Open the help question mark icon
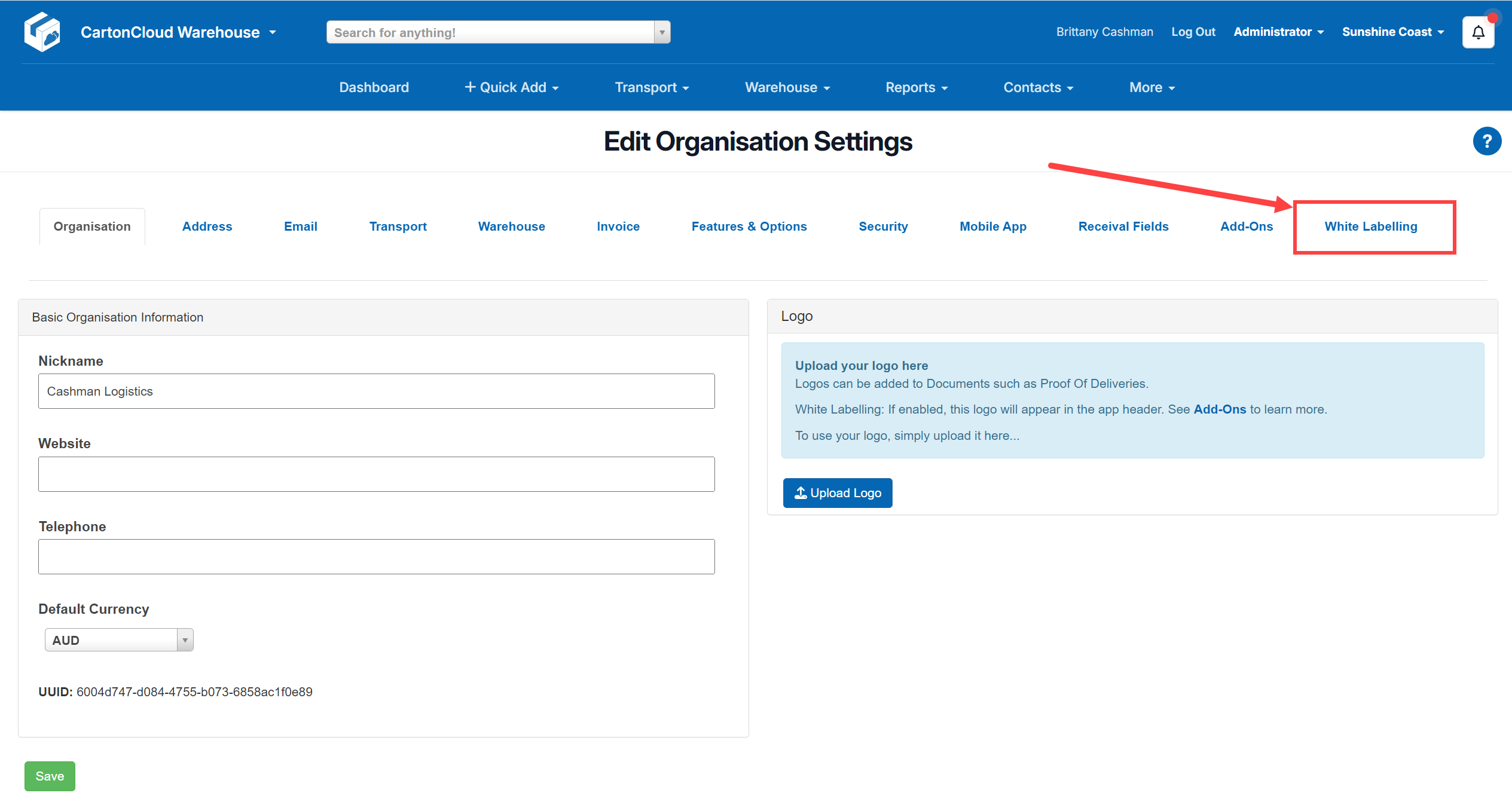The image size is (1512, 805). pos(1487,141)
